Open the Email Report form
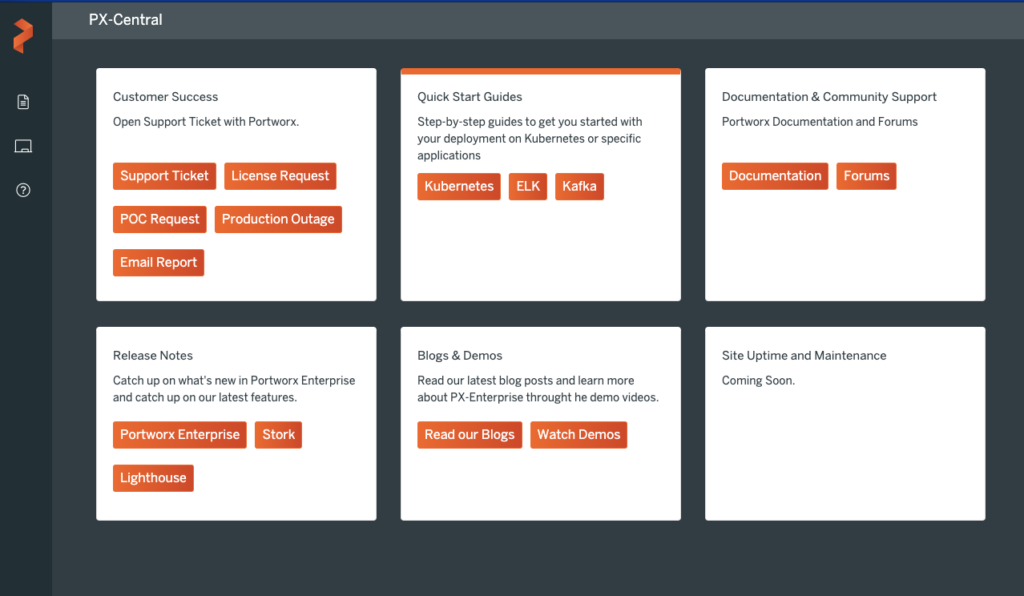This screenshot has width=1024, height=596. 158,262
